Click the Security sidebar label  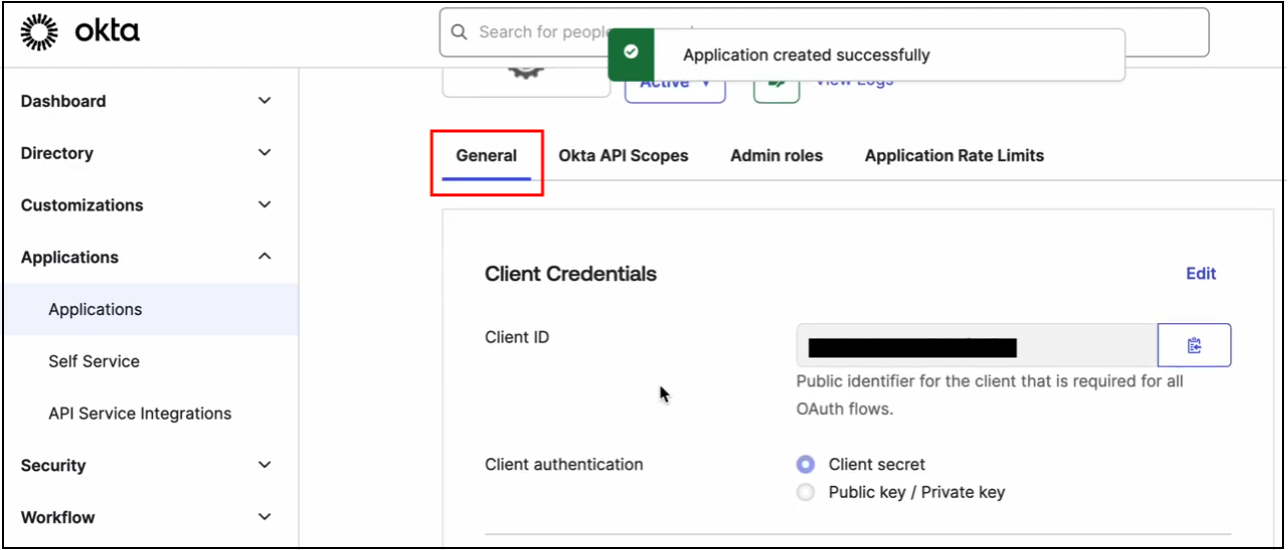point(53,465)
